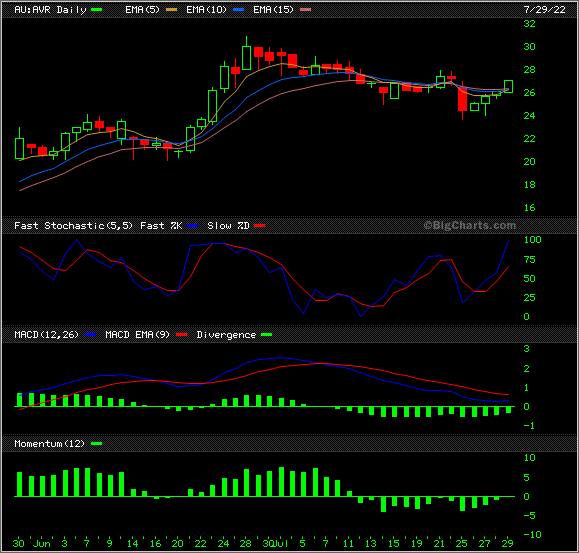Click the 30 price axis label
Viewport: 579px width, 553px height.
point(529,47)
